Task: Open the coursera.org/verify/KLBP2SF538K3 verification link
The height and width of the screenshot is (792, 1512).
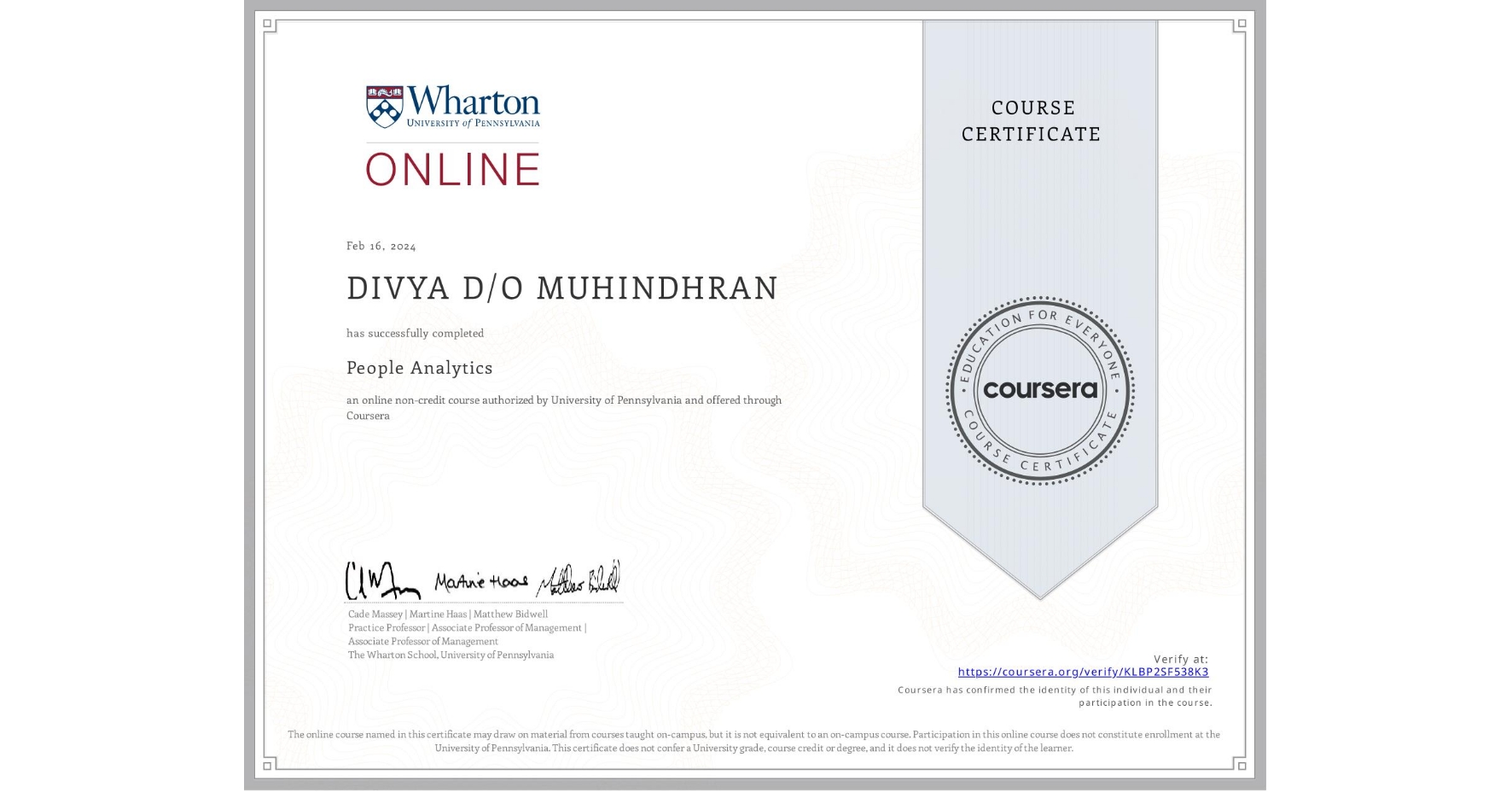Action: 1083,672
